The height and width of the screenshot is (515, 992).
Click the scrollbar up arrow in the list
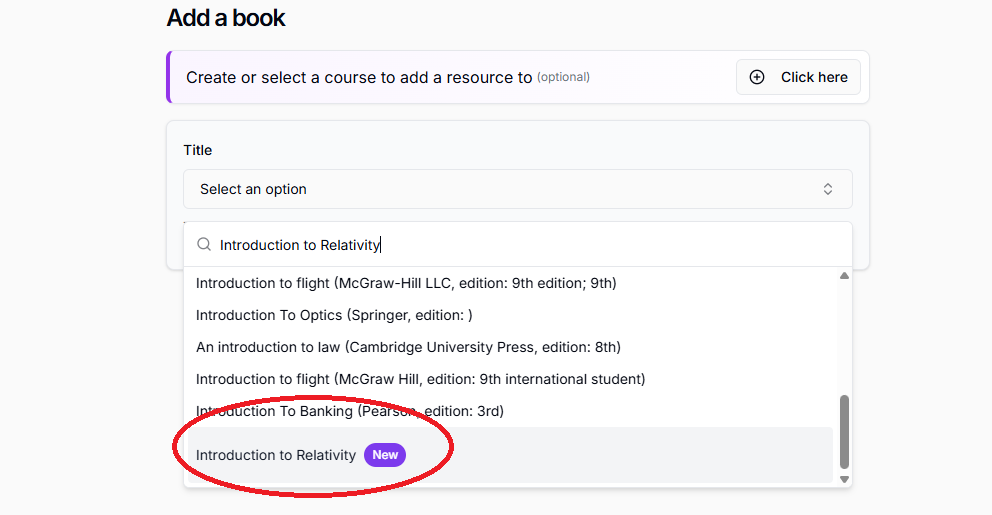[x=844, y=276]
